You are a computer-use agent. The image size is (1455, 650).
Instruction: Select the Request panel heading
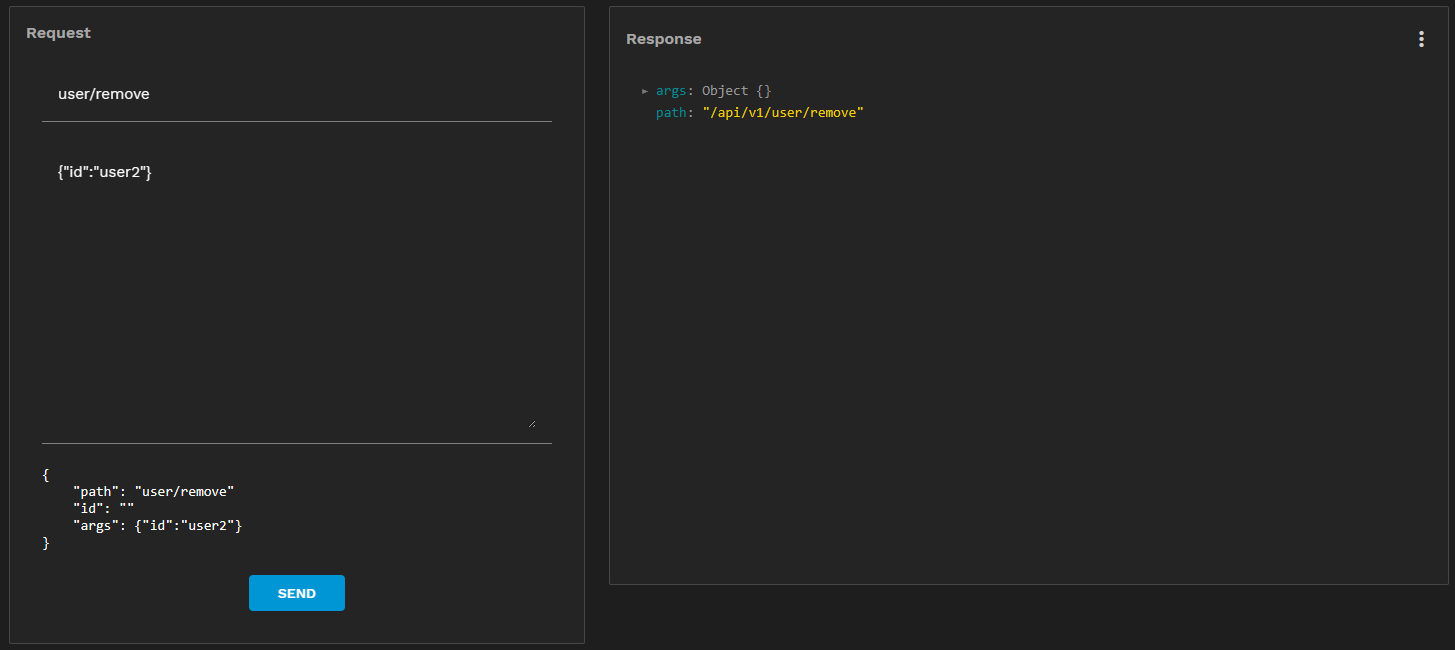[58, 33]
